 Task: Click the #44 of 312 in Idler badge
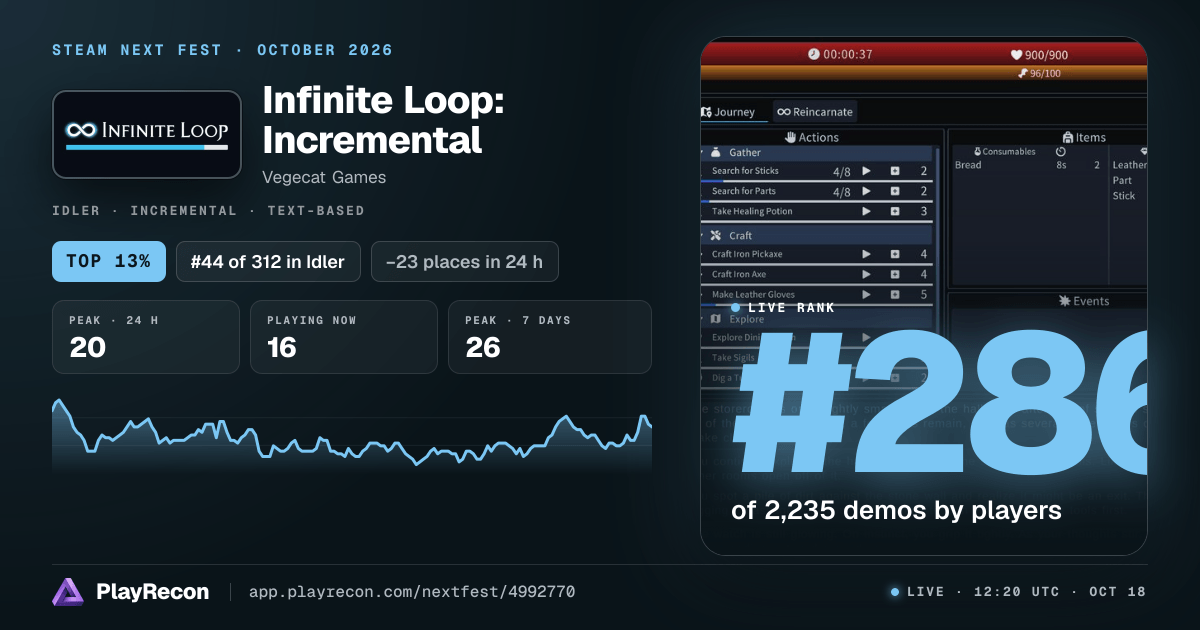pyautogui.click(x=268, y=262)
